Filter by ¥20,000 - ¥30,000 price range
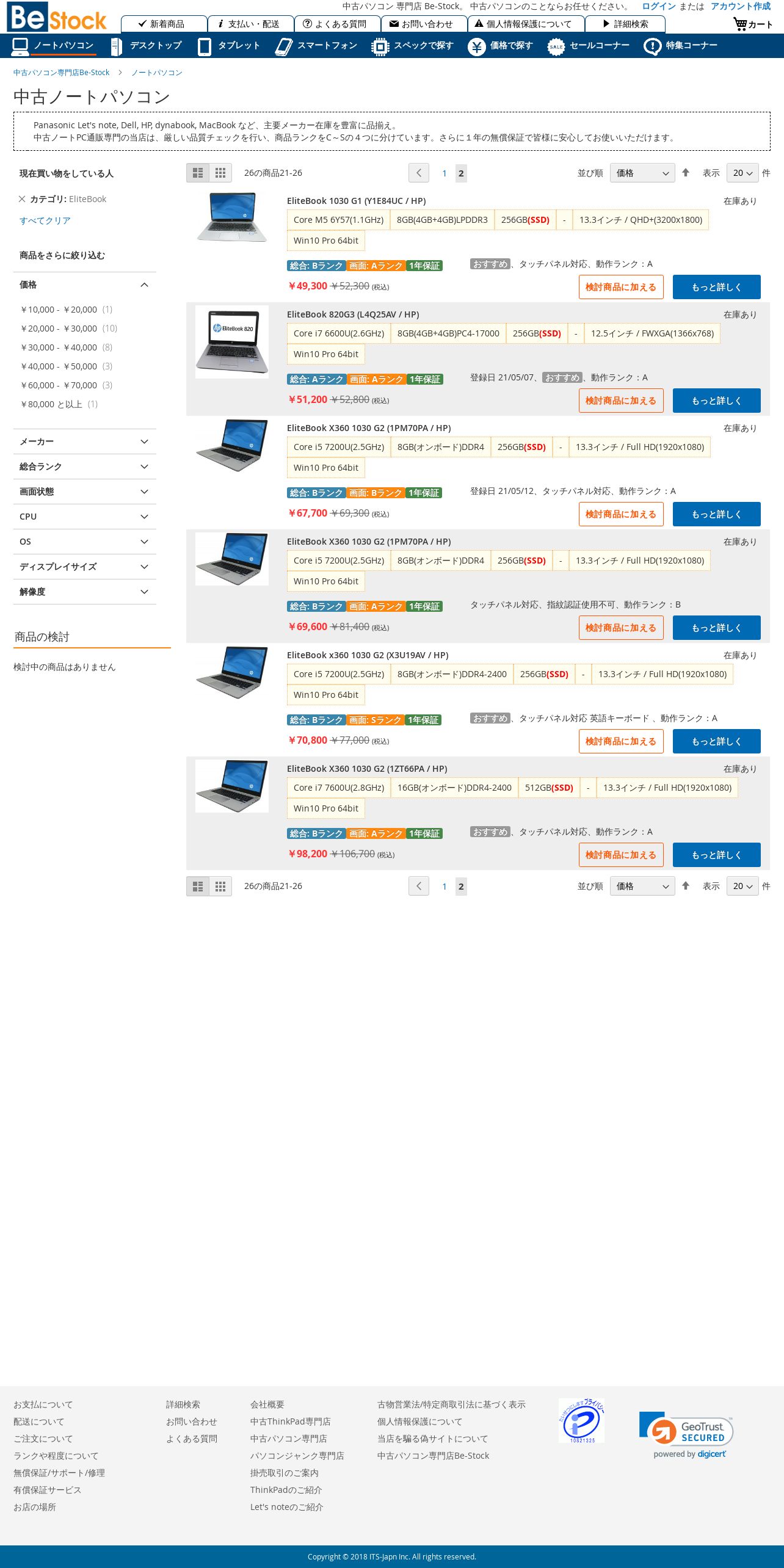The width and height of the screenshot is (784, 1568). point(59,328)
